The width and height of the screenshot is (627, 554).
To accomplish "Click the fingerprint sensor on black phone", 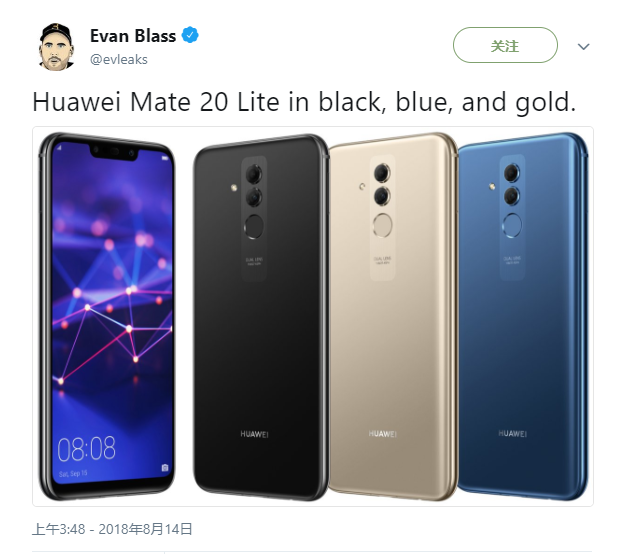I will 254,226.
